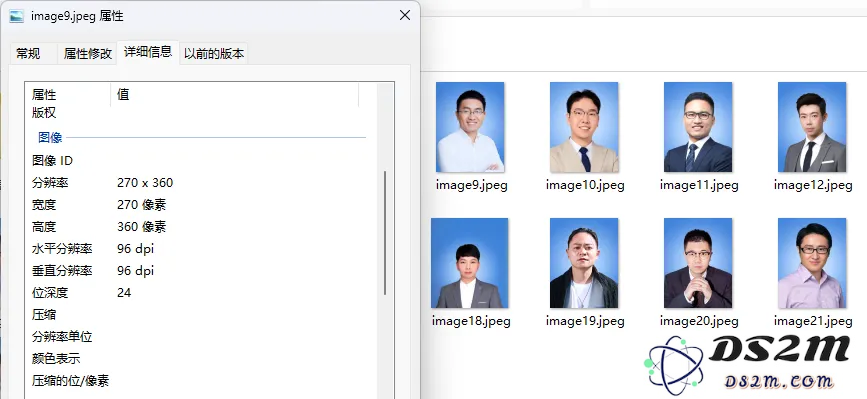Screen dimensions: 867x399
Task: Click the image9.jpeg properties title bar icon
Action: [x=17, y=16]
